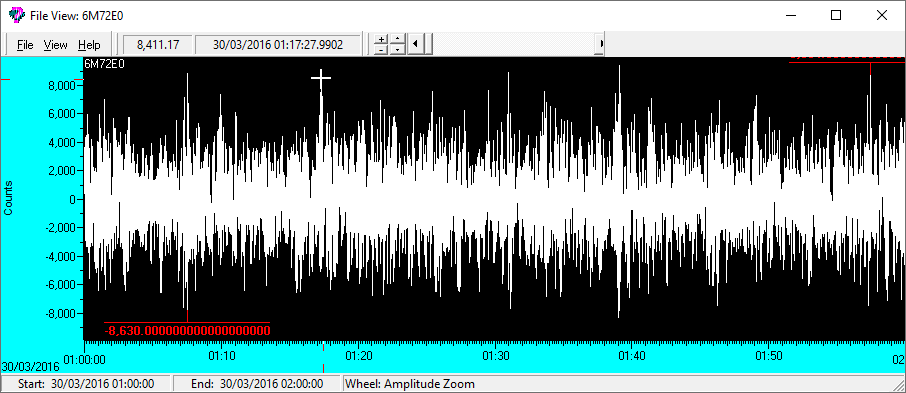Click the minus zoom-out button
The height and width of the screenshot is (393, 906).
pos(381,50)
